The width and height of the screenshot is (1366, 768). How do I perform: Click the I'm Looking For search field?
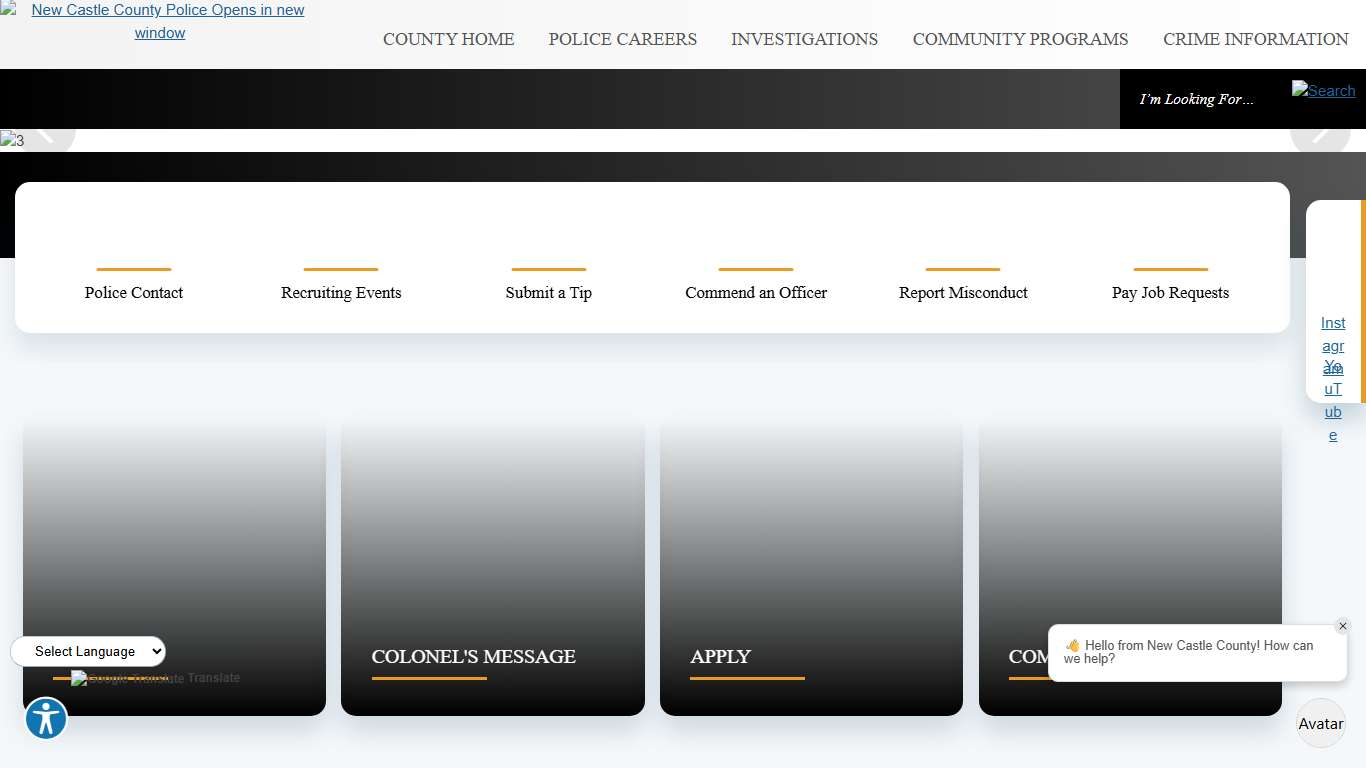click(1197, 99)
